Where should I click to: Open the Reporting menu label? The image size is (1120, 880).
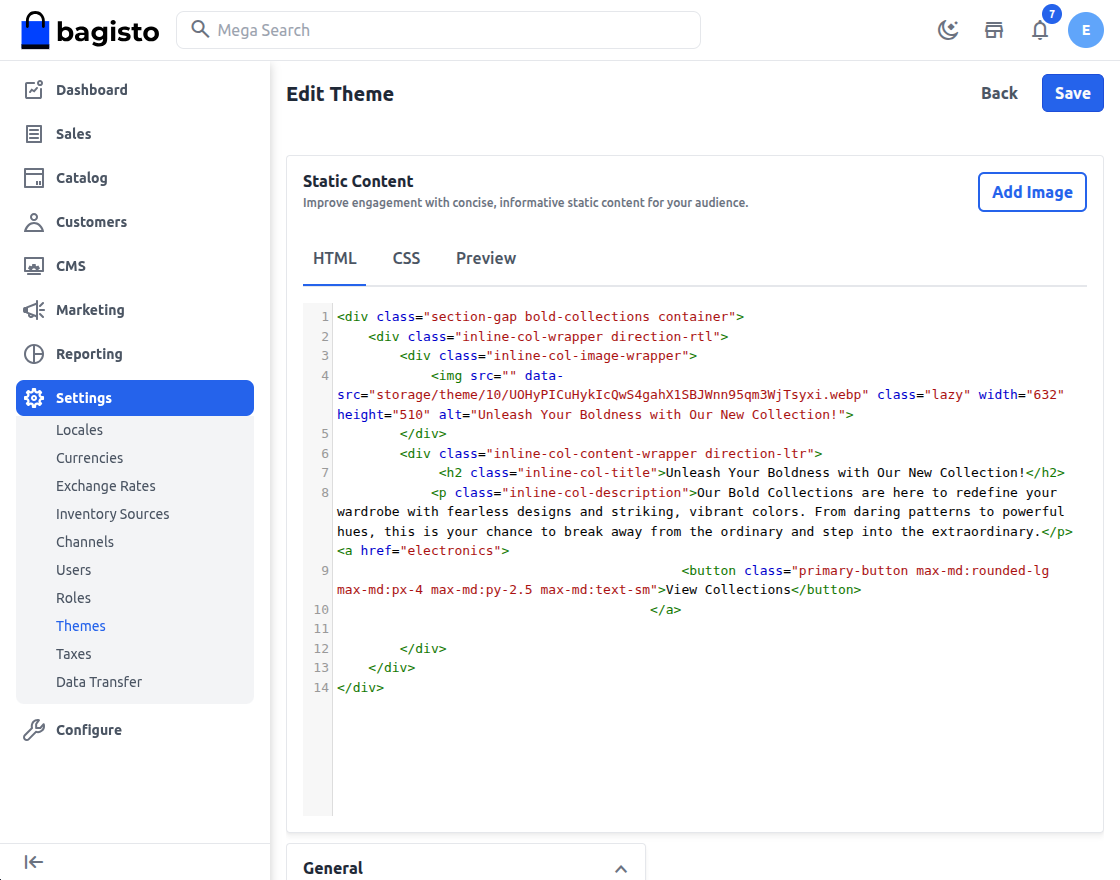pyautogui.click(x=89, y=354)
